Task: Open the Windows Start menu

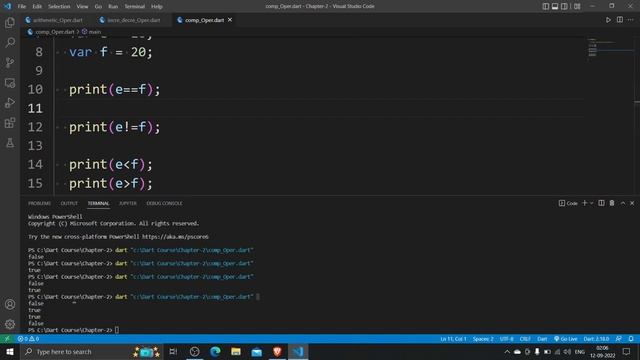Action: [10, 351]
